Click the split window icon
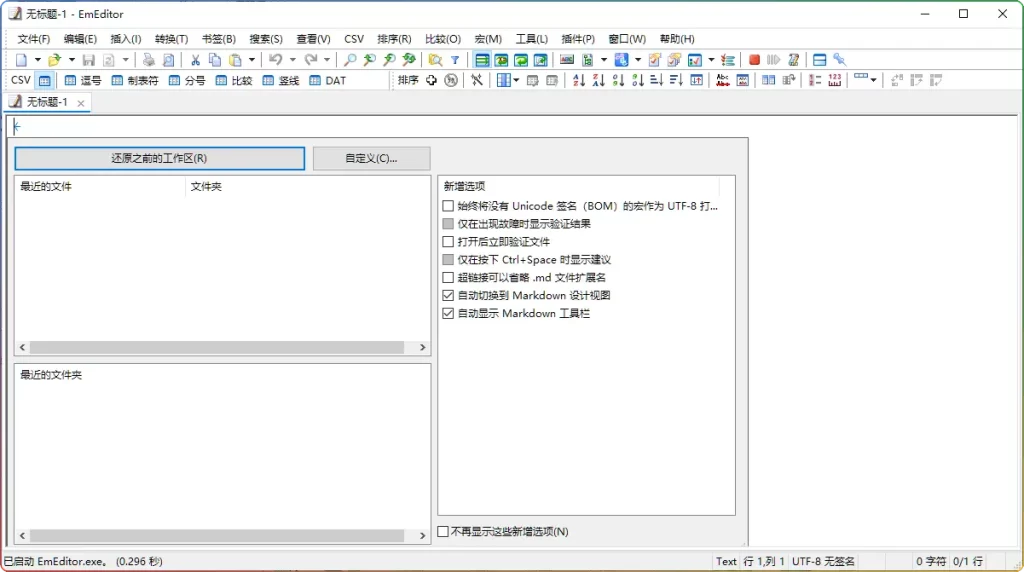 click(x=820, y=60)
